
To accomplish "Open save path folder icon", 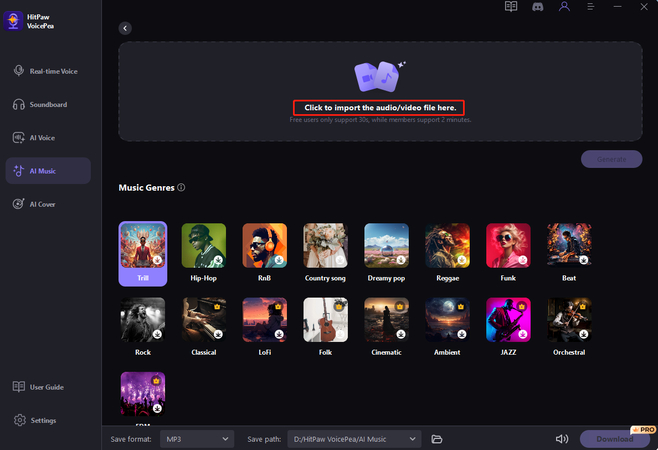I will pos(437,439).
